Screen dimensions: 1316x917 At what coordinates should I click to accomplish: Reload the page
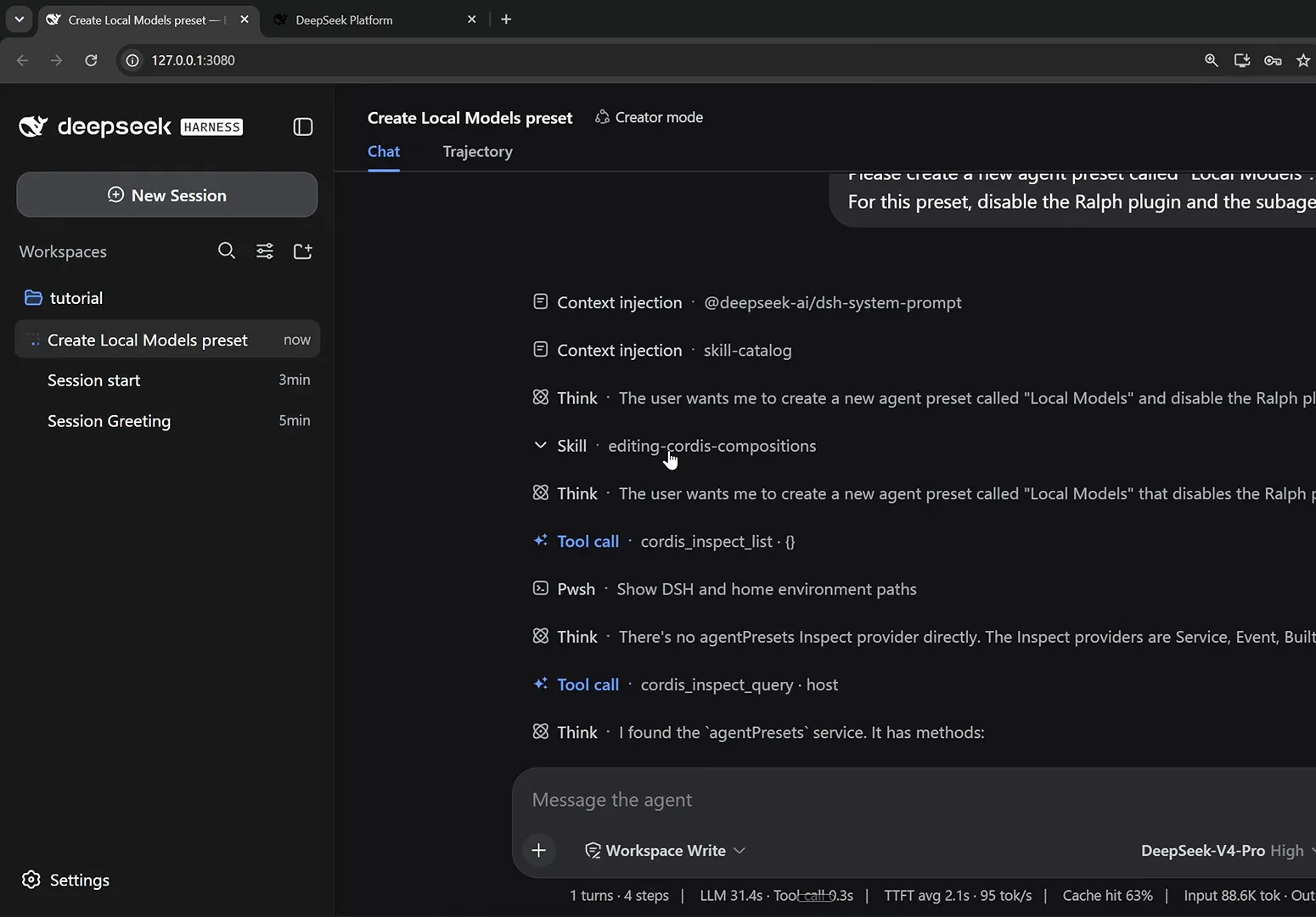click(x=91, y=60)
